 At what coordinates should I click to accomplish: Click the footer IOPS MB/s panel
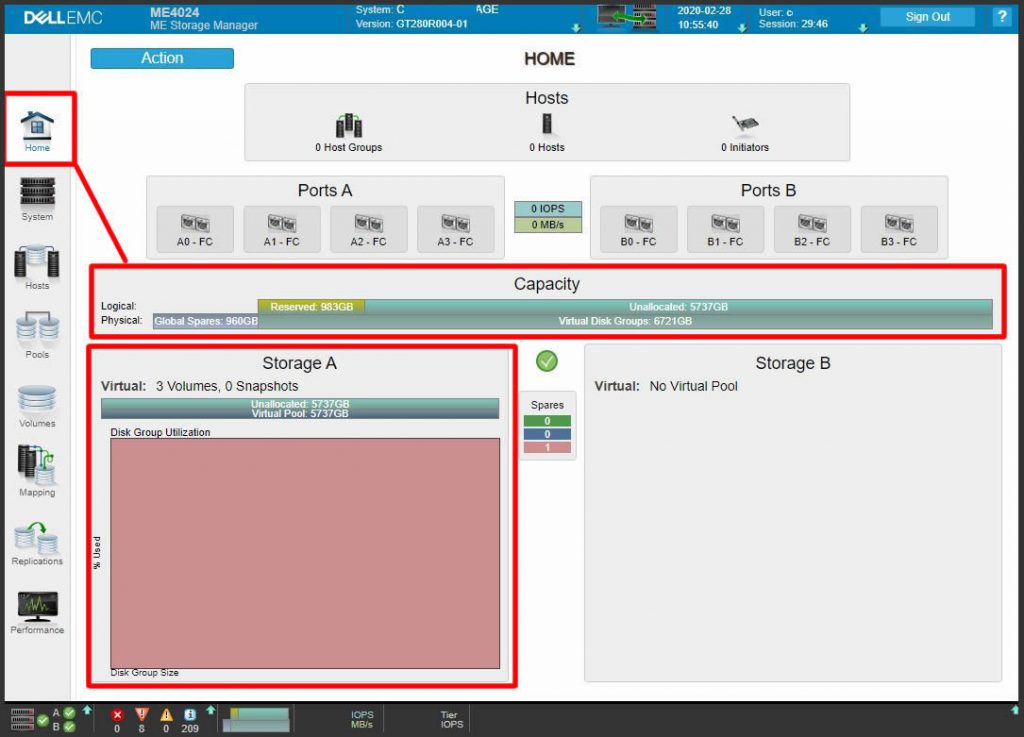[x=362, y=719]
